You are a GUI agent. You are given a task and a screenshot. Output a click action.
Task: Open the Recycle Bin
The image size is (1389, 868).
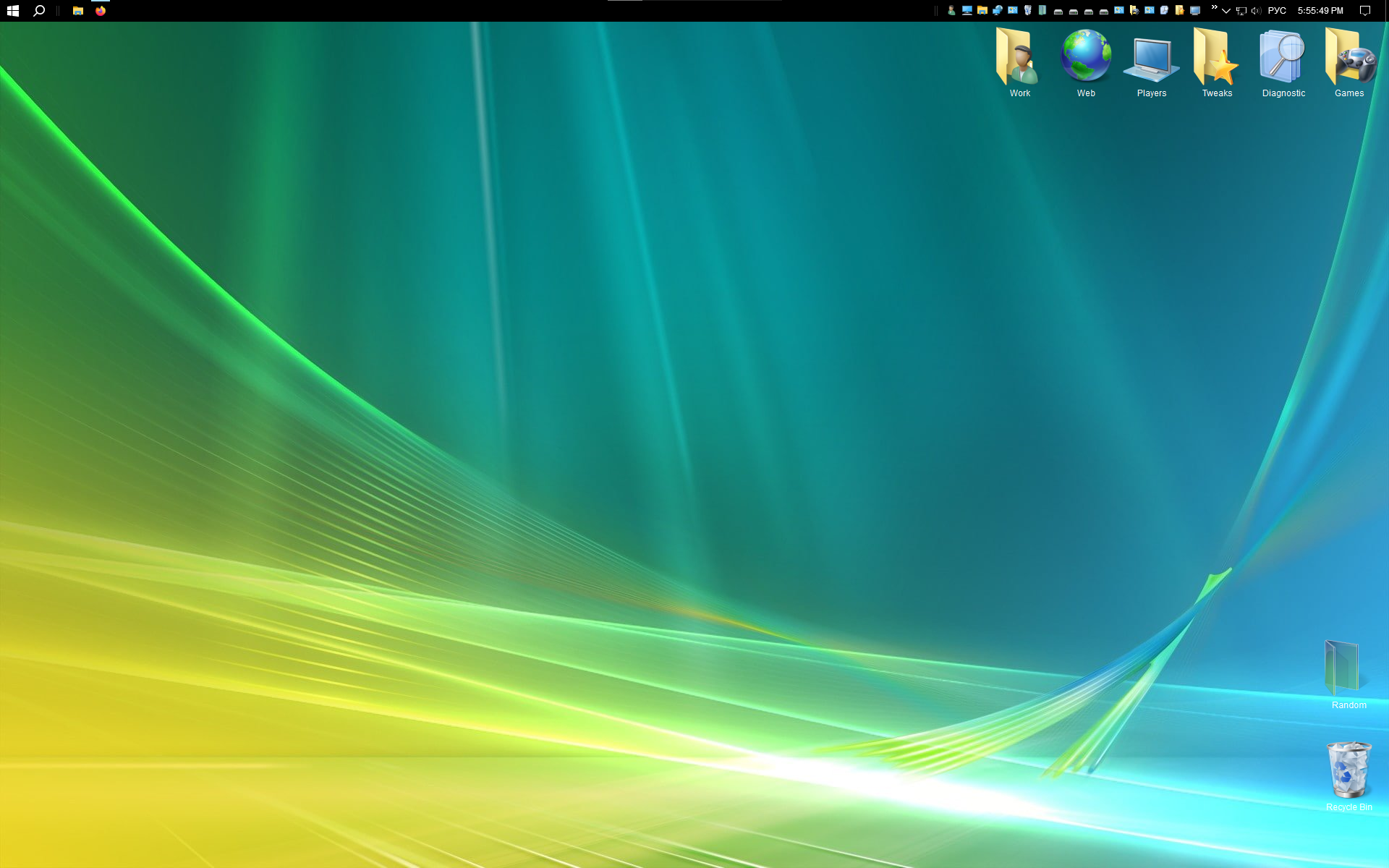tap(1348, 770)
